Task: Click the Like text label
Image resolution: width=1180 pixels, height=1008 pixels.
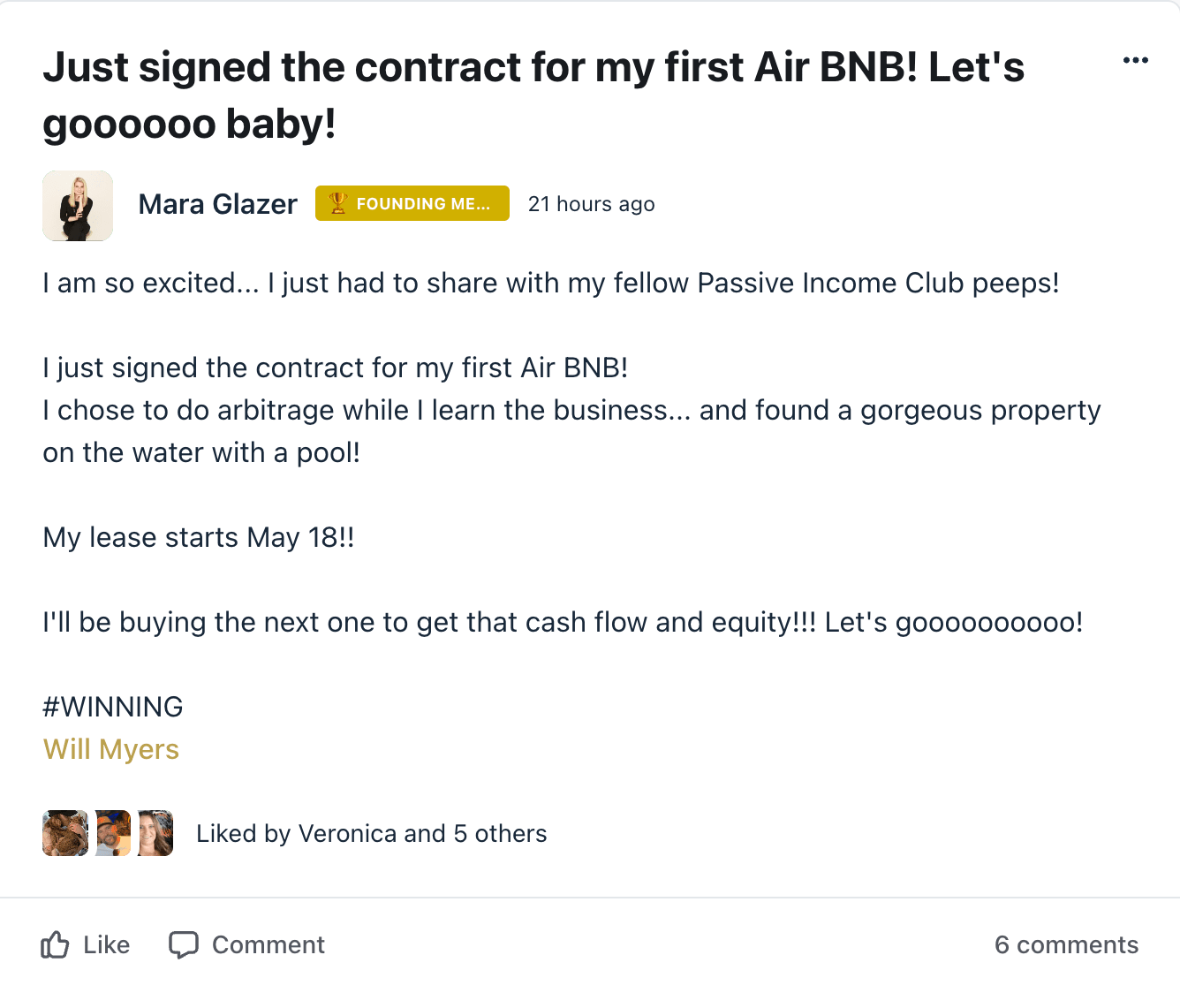Action: pyautogui.click(x=107, y=944)
